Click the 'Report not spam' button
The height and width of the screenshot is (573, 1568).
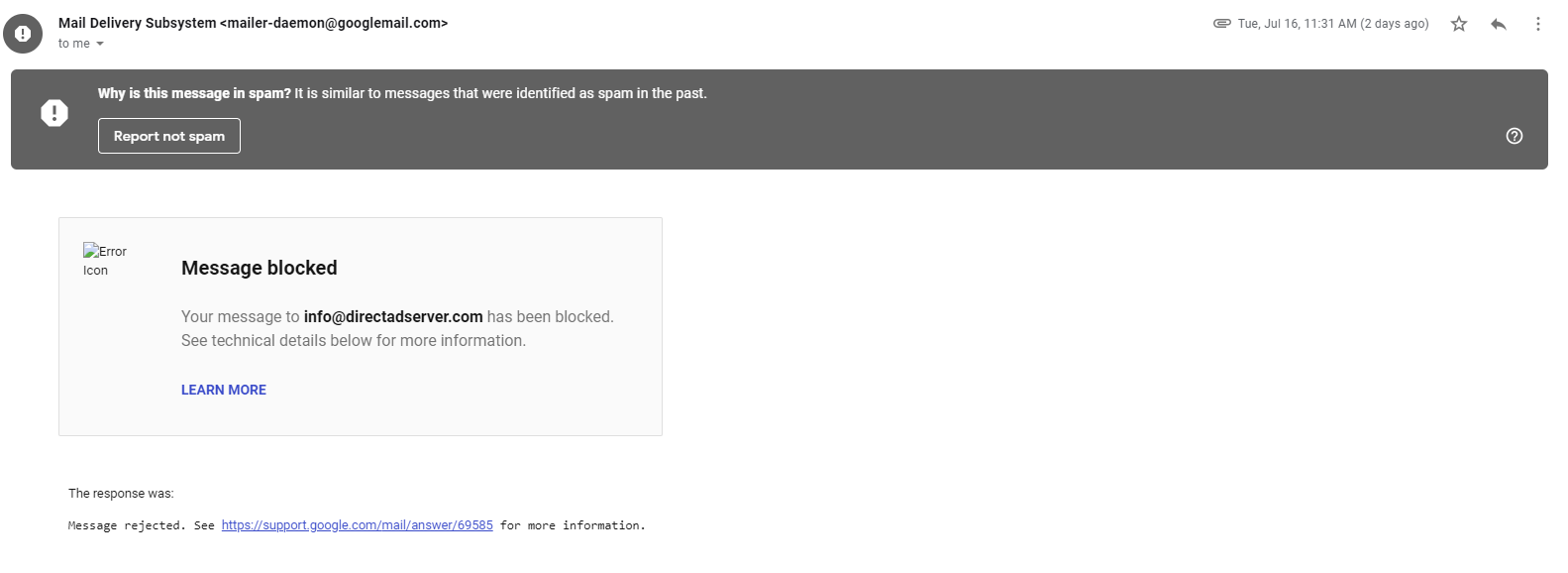(x=169, y=136)
